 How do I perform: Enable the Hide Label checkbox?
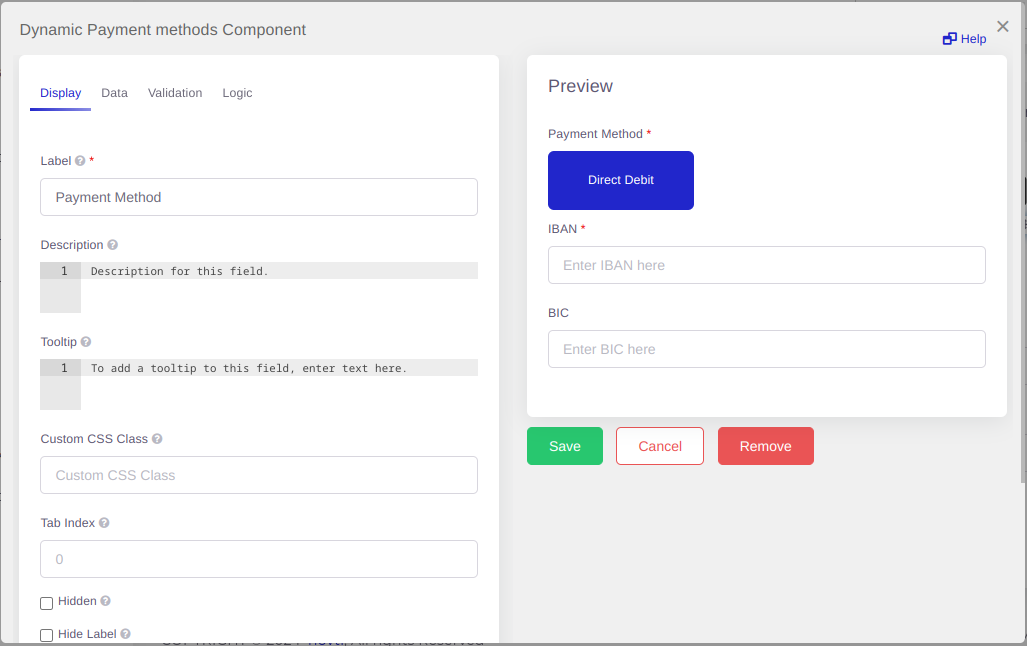point(46,635)
